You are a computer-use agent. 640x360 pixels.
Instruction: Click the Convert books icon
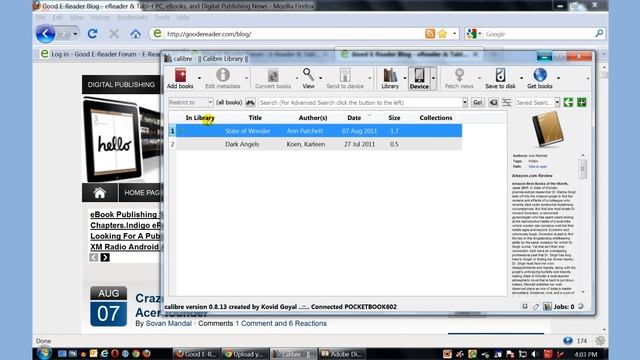pyautogui.click(x=273, y=76)
